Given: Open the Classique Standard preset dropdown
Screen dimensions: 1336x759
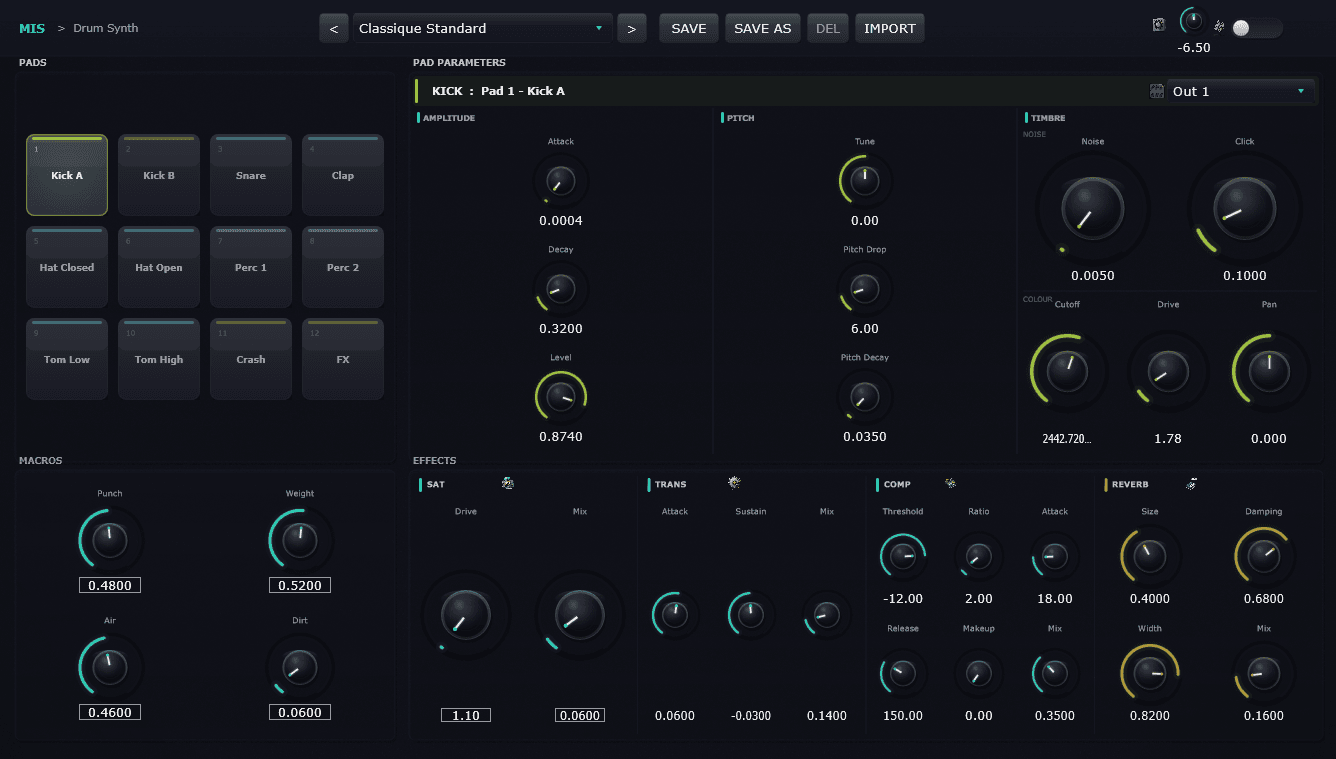Looking at the screenshot, I should pos(482,28).
